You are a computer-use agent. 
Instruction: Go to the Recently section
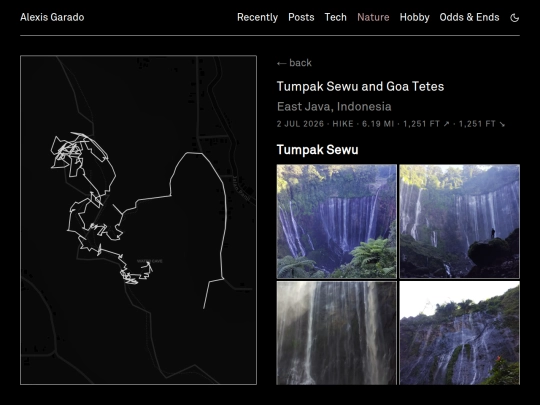[257, 17]
